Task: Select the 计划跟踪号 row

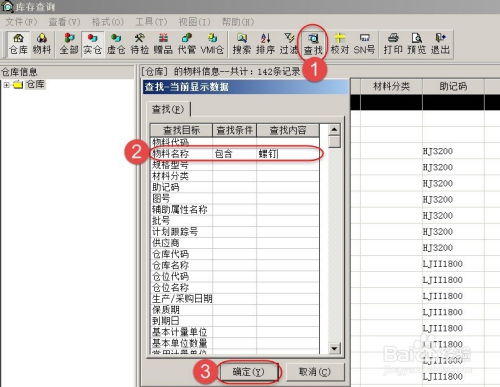Action: [x=235, y=232]
